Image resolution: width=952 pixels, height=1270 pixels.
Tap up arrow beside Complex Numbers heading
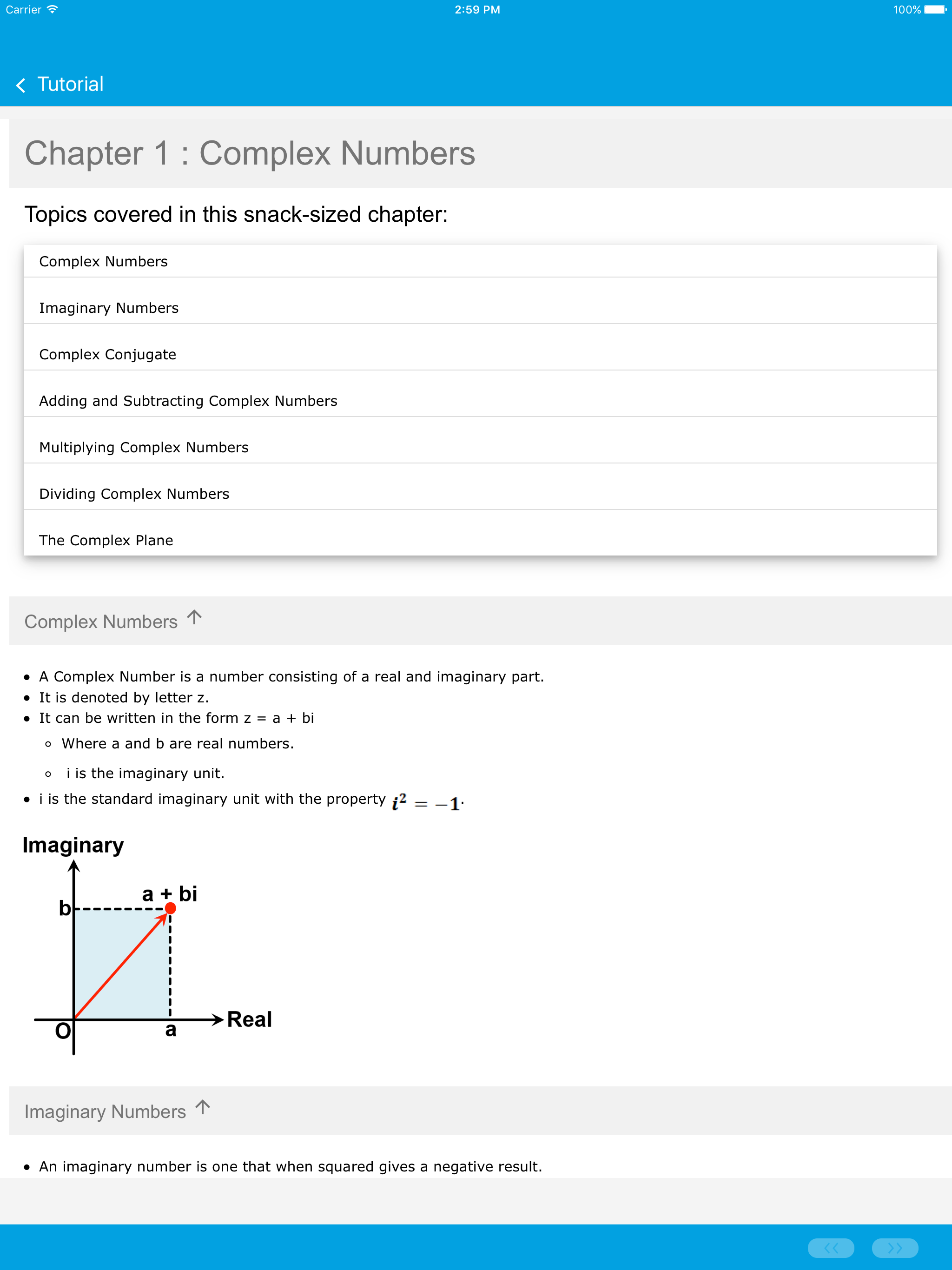(195, 617)
